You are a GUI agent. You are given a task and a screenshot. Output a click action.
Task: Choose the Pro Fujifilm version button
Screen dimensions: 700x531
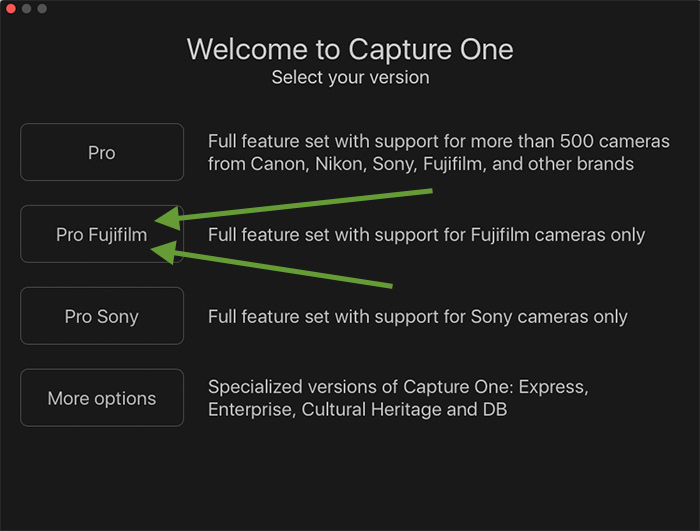point(102,234)
